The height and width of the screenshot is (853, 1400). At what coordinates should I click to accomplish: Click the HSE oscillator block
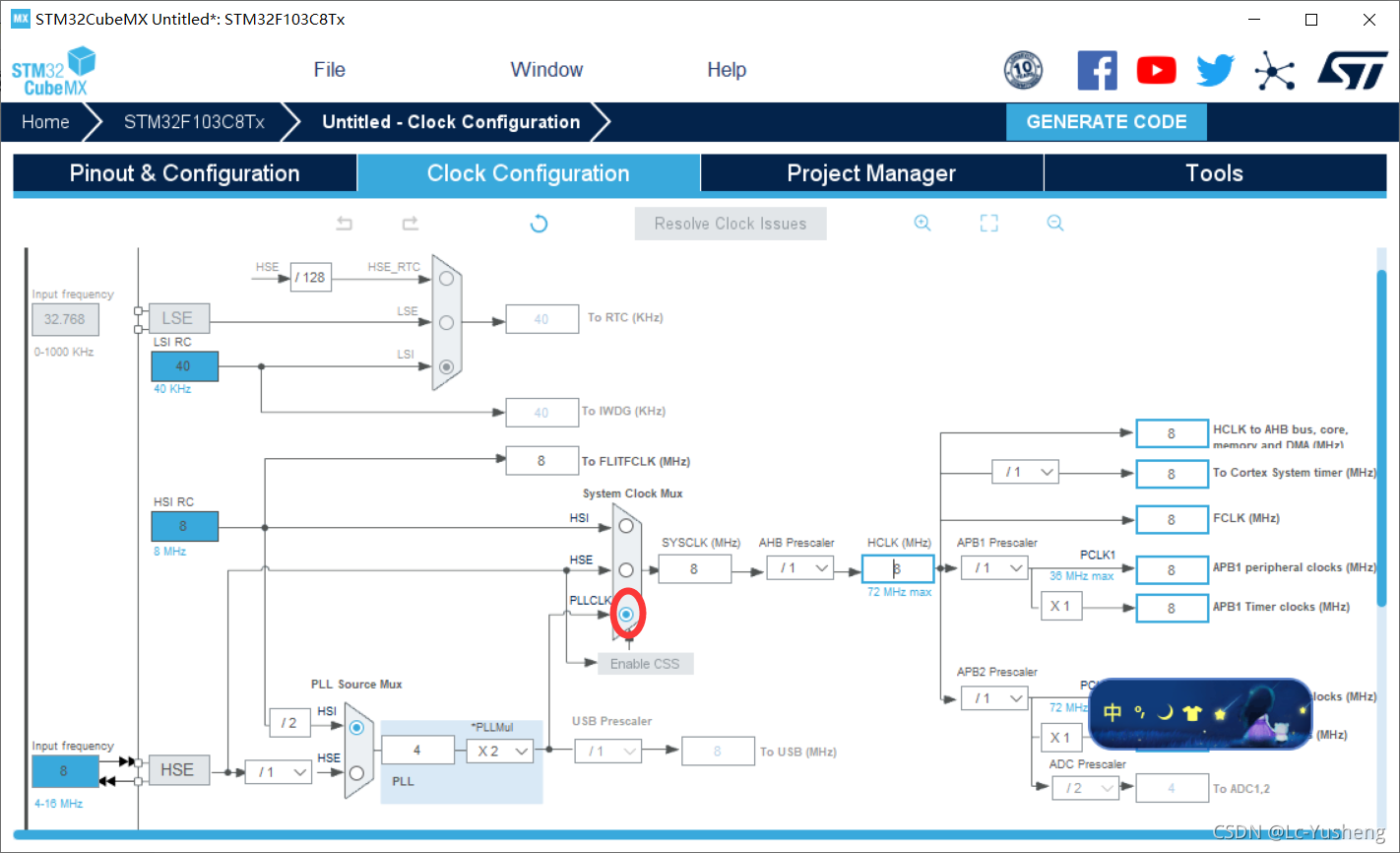pos(178,770)
